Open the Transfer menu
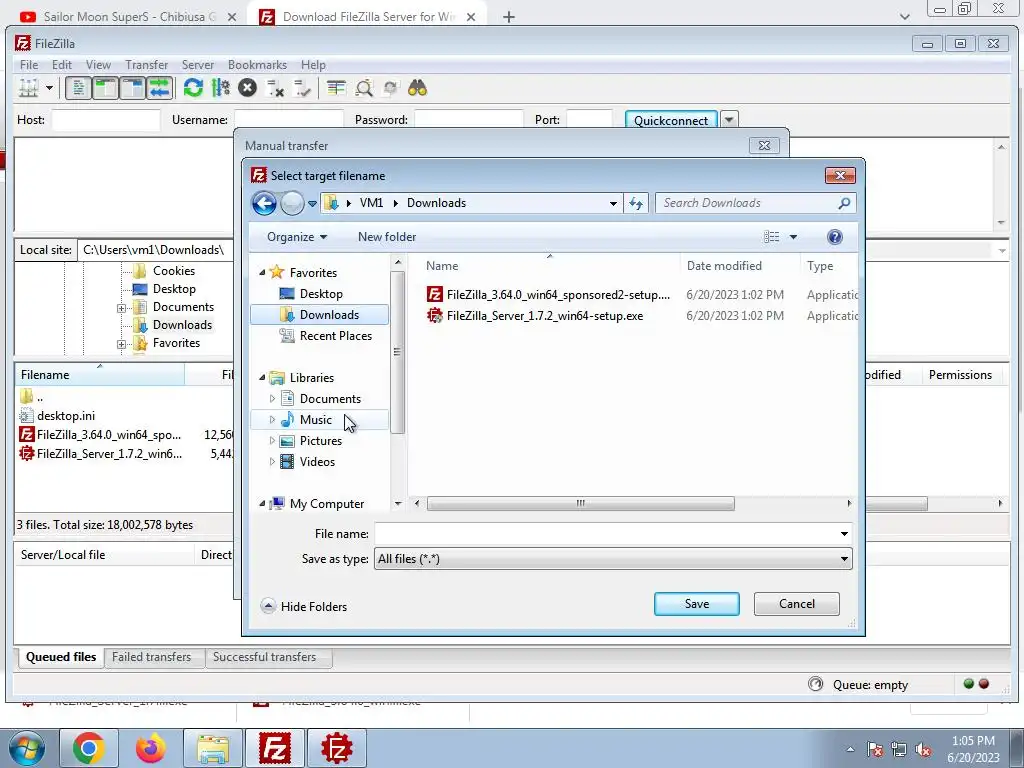 (146, 65)
